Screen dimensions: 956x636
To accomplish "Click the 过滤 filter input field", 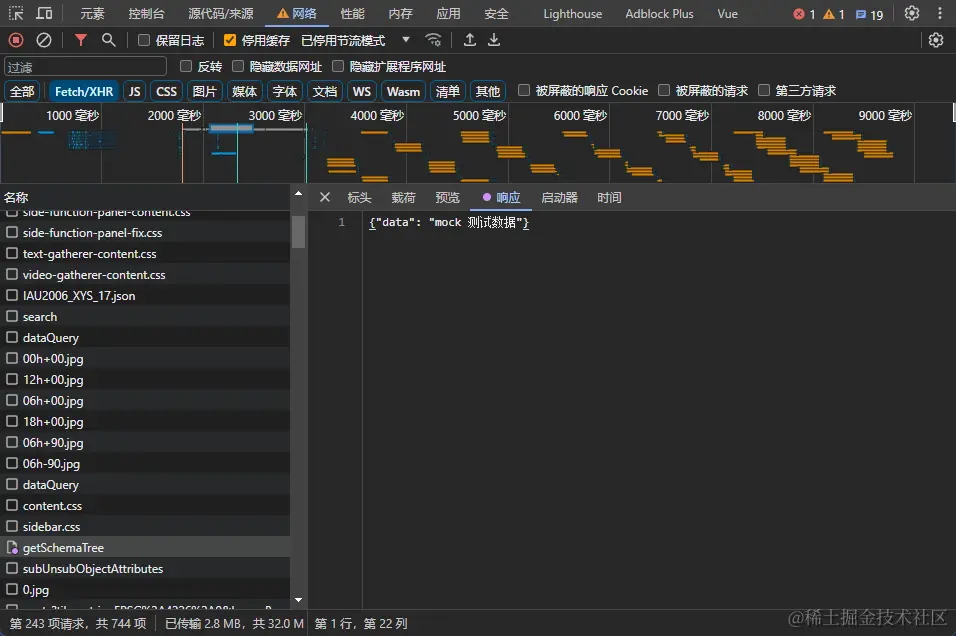I will pyautogui.click(x=85, y=66).
